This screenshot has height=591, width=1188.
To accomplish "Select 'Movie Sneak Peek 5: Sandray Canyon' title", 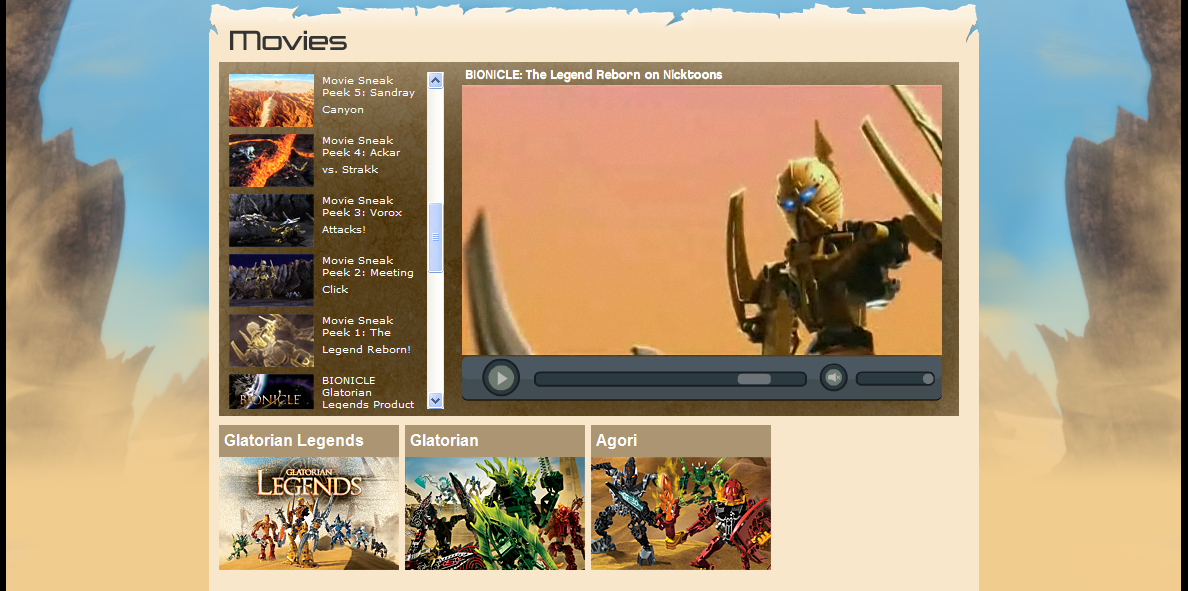I will tap(368, 95).
